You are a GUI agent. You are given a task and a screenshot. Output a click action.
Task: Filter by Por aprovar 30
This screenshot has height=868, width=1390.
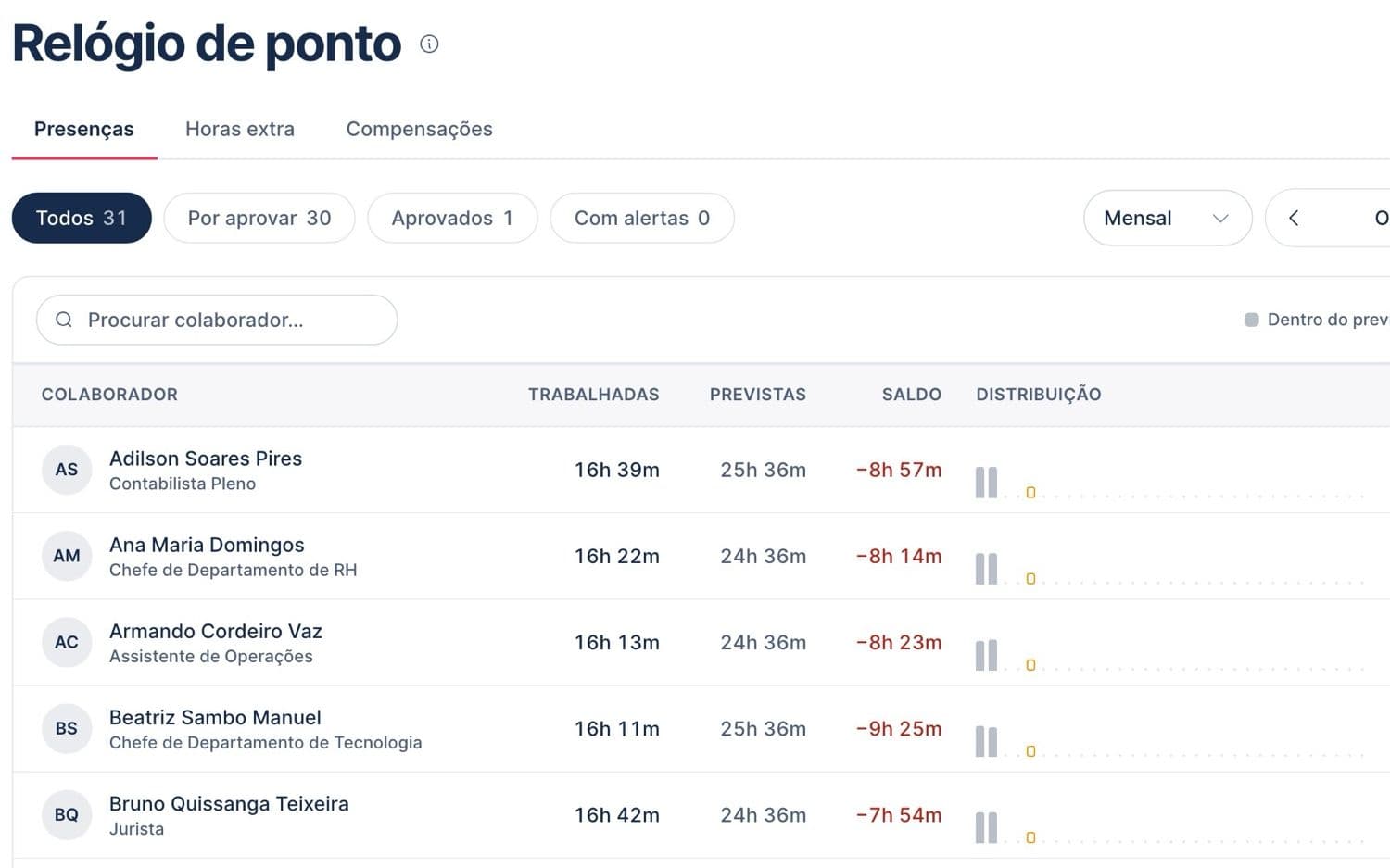pyautogui.click(x=259, y=218)
